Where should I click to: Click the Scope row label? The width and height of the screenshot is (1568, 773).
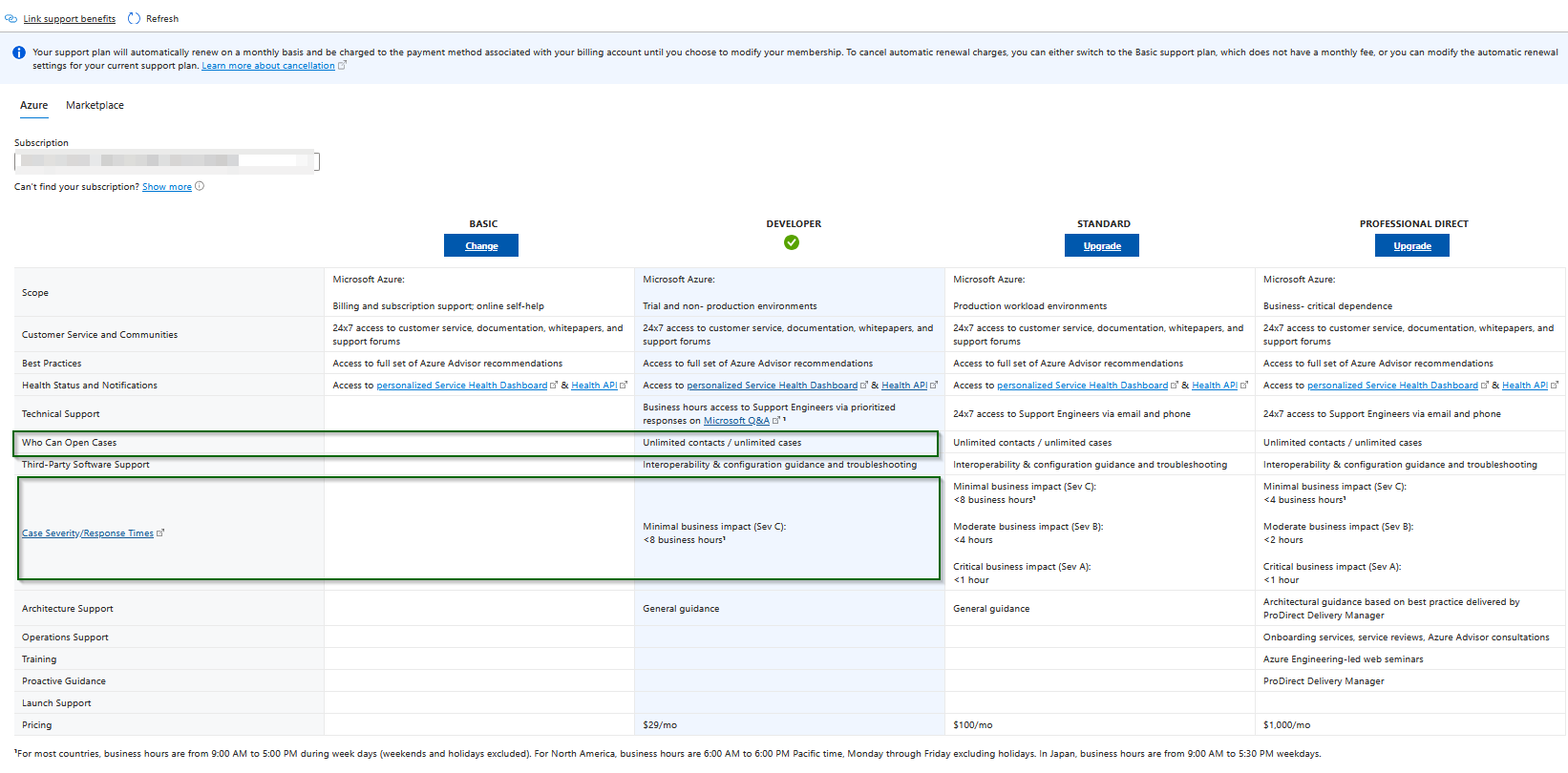click(35, 293)
